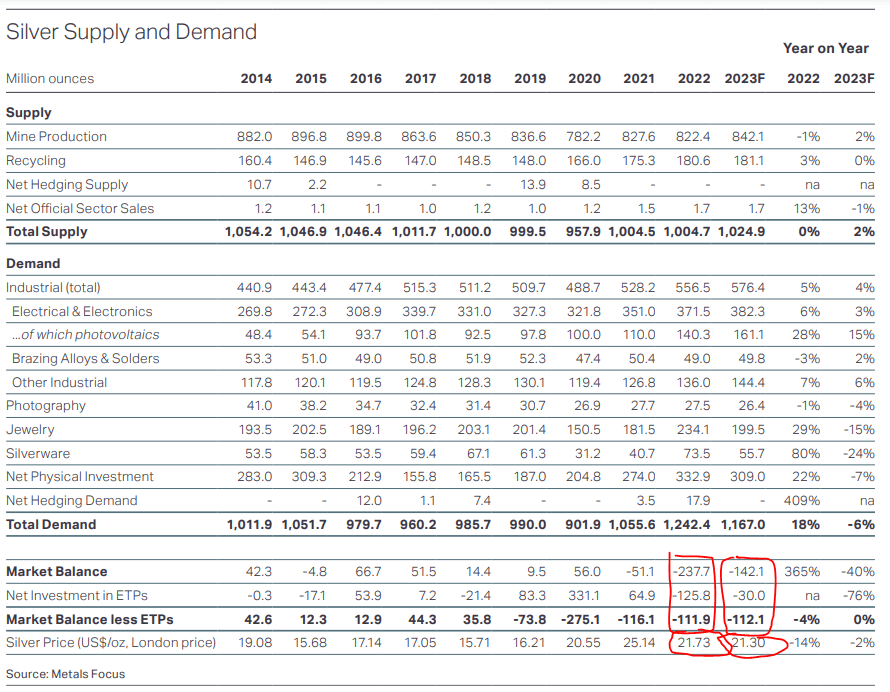Click the Industrial (total) row label
Screen dimensions: 890x692
pyautogui.click(x=53, y=288)
